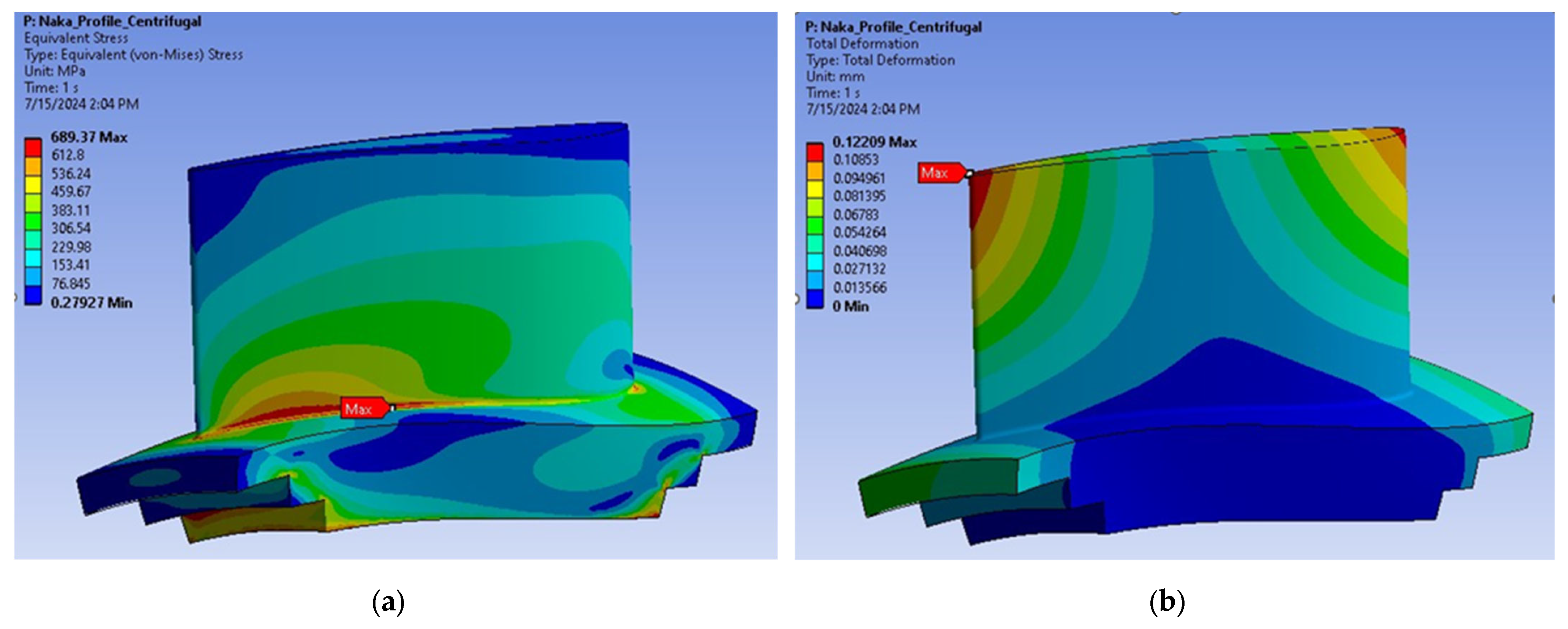The width and height of the screenshot is (1568, 629).
Task: Click the Unit: MPa text
Action: [55, 71]
